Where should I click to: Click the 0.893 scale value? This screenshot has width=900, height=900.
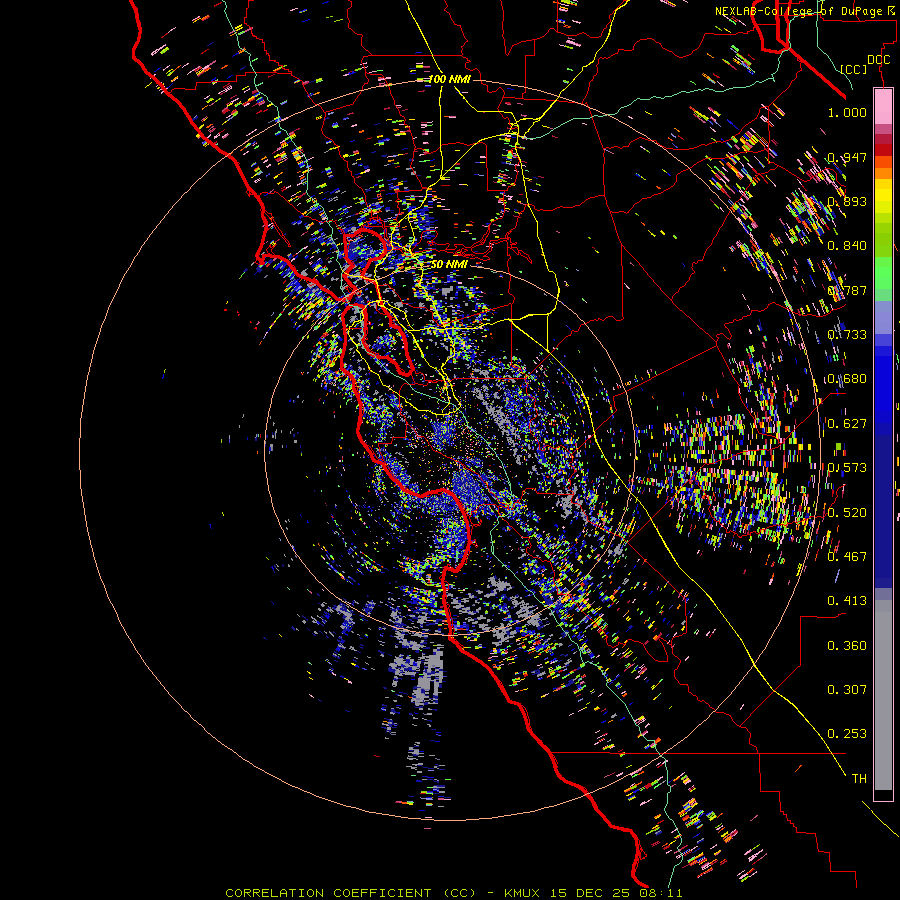[847, 201]
